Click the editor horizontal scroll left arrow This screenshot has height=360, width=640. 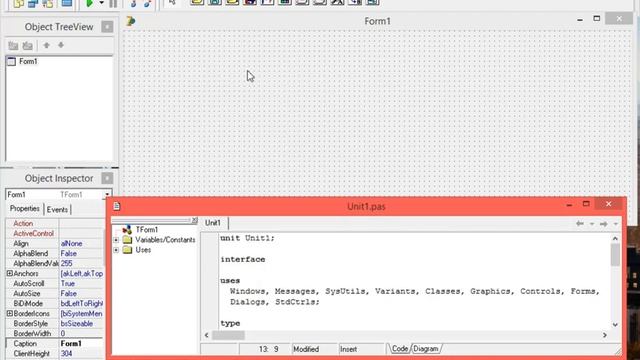click(207, 335)
